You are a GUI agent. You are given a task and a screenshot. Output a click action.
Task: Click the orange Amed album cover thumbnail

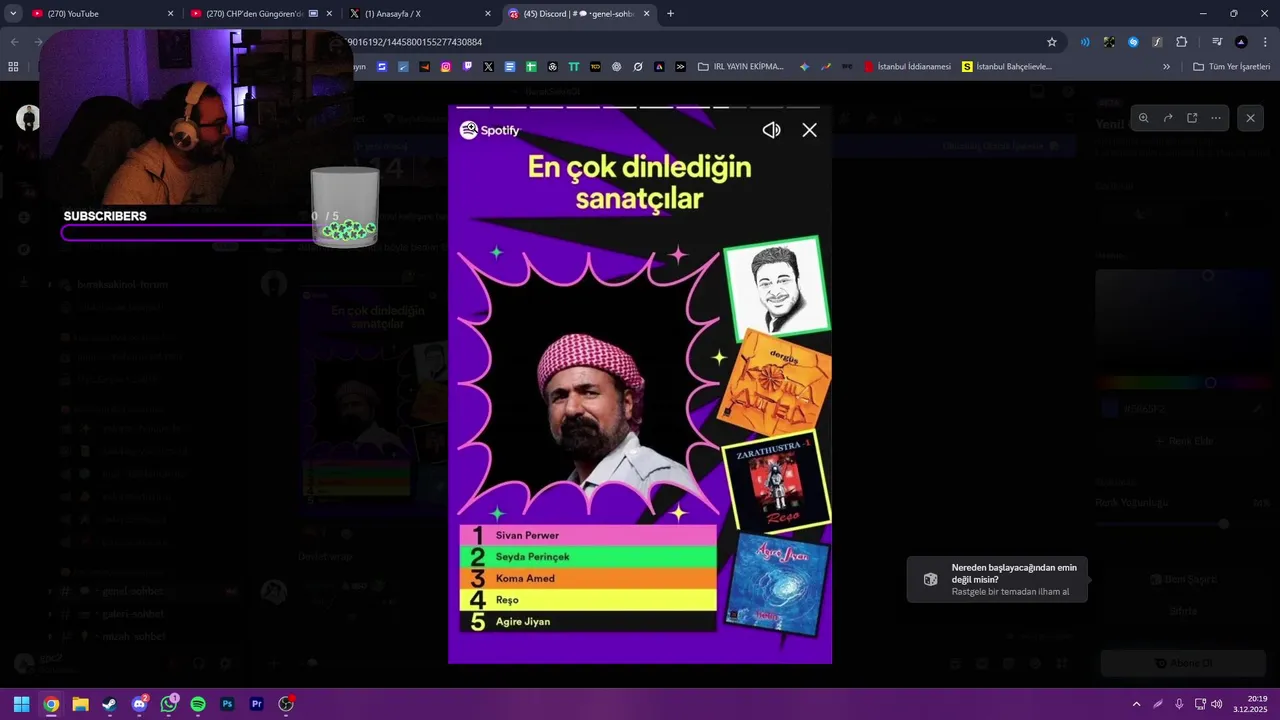(774, 383)
